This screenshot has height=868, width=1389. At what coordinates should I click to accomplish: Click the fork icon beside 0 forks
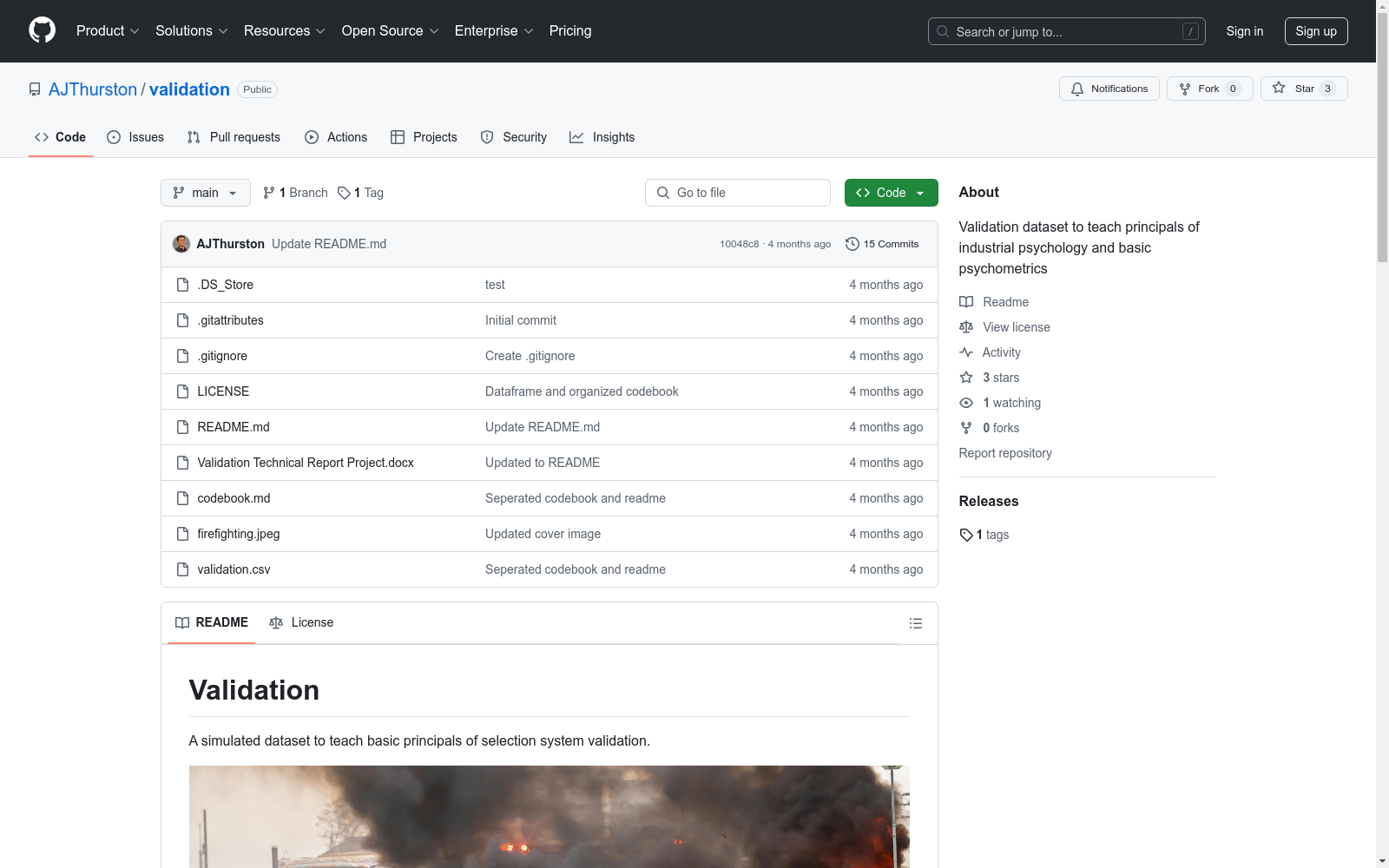click(x=966, y=428)
